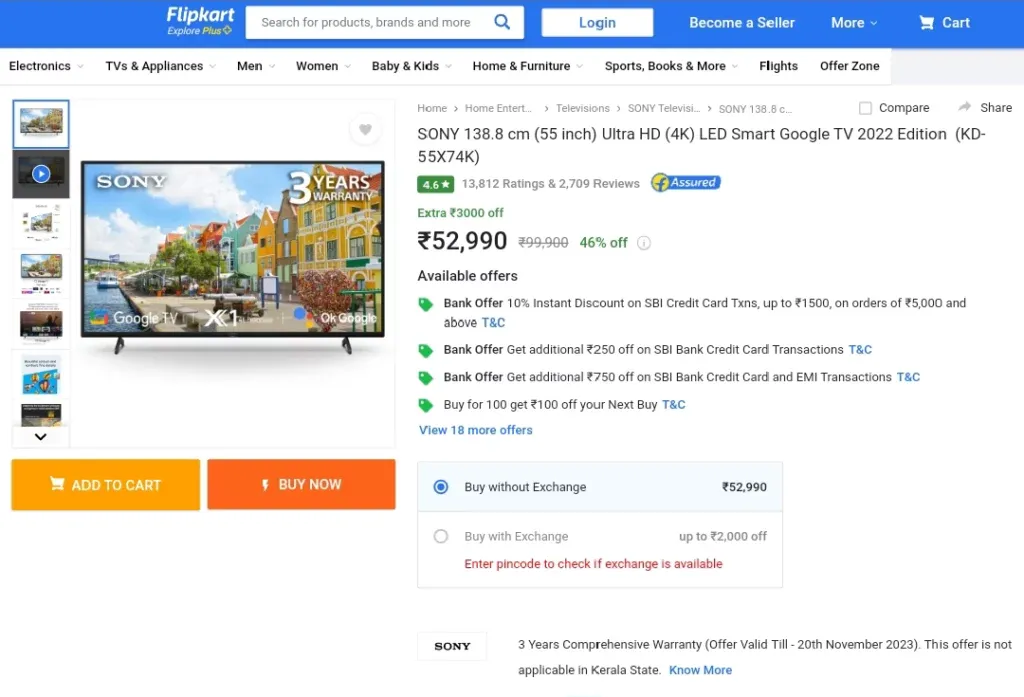Viewport: 1024px width, 697px height.
Task: Open Know More warranty link
Action: pos(700,670)
